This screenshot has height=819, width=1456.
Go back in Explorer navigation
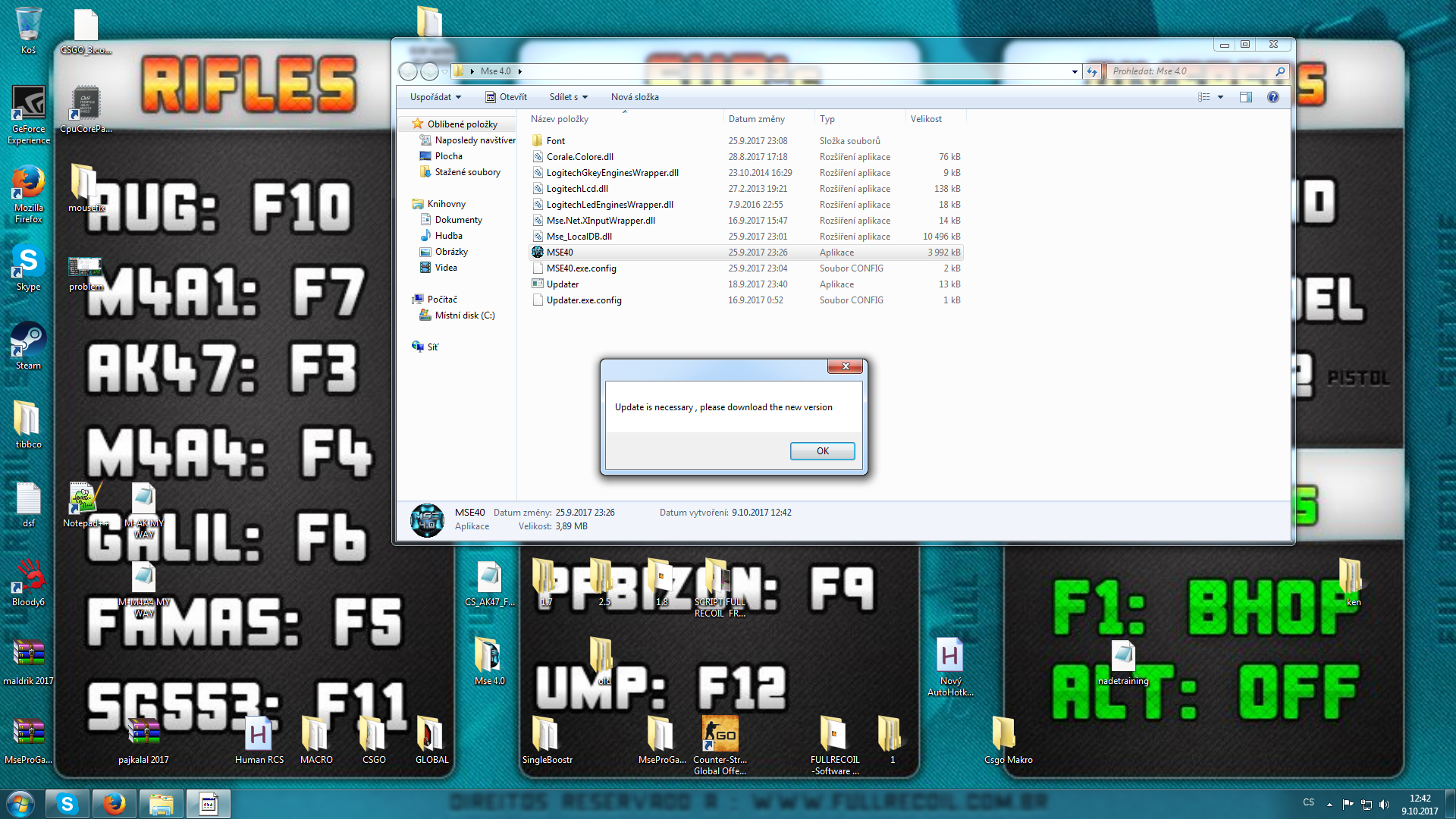(408, 71)
